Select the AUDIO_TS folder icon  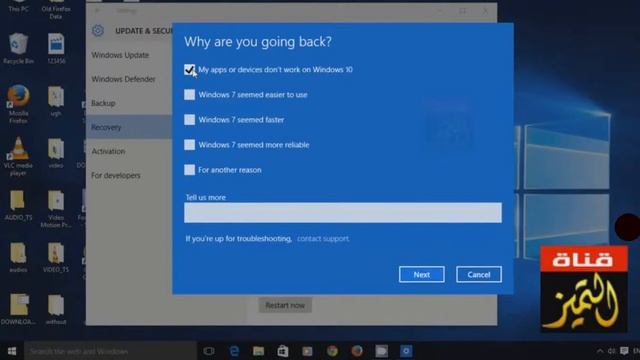pos(18,205)
